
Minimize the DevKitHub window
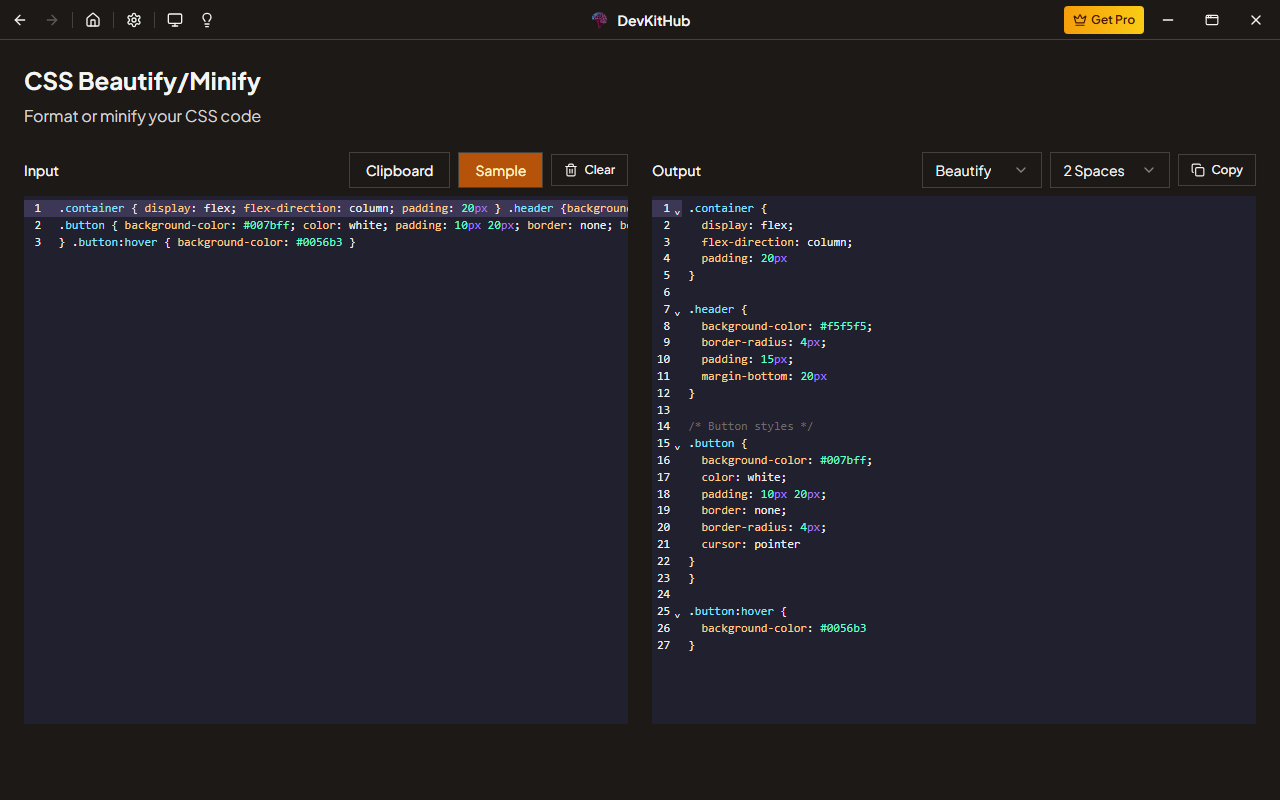coord(1167,20)
